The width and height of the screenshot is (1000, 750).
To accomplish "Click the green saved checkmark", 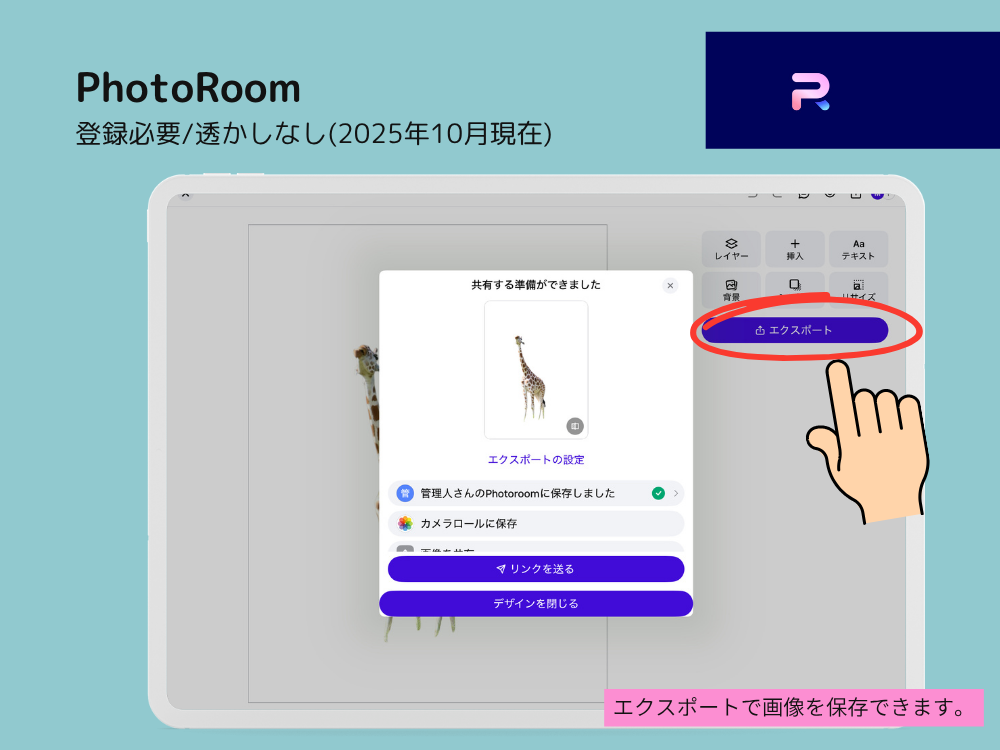I will tap(658, 493).
